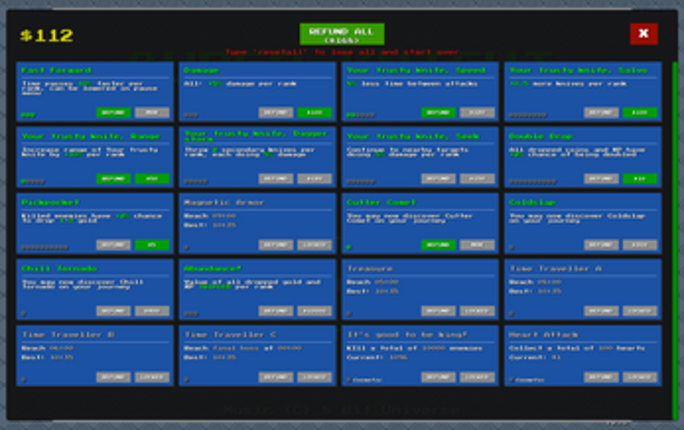Click Heart Attack locked button
This screenshot has width=684, height=430.
click(640, 377)
